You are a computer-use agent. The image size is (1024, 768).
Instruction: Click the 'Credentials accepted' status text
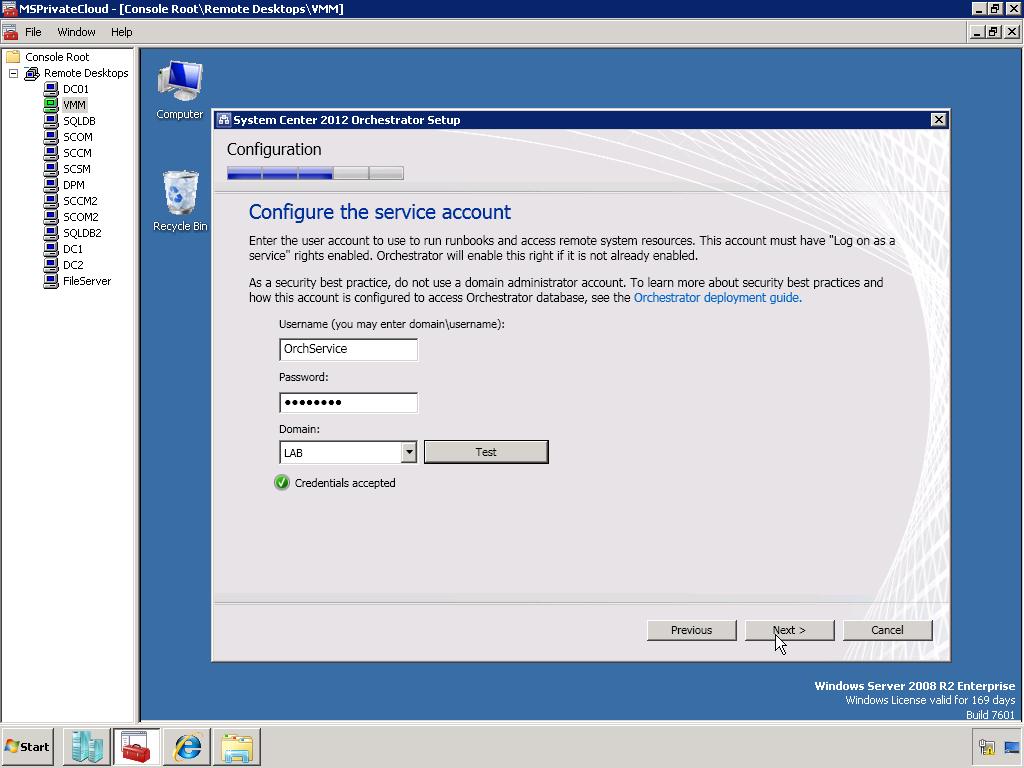pos(345,483)
